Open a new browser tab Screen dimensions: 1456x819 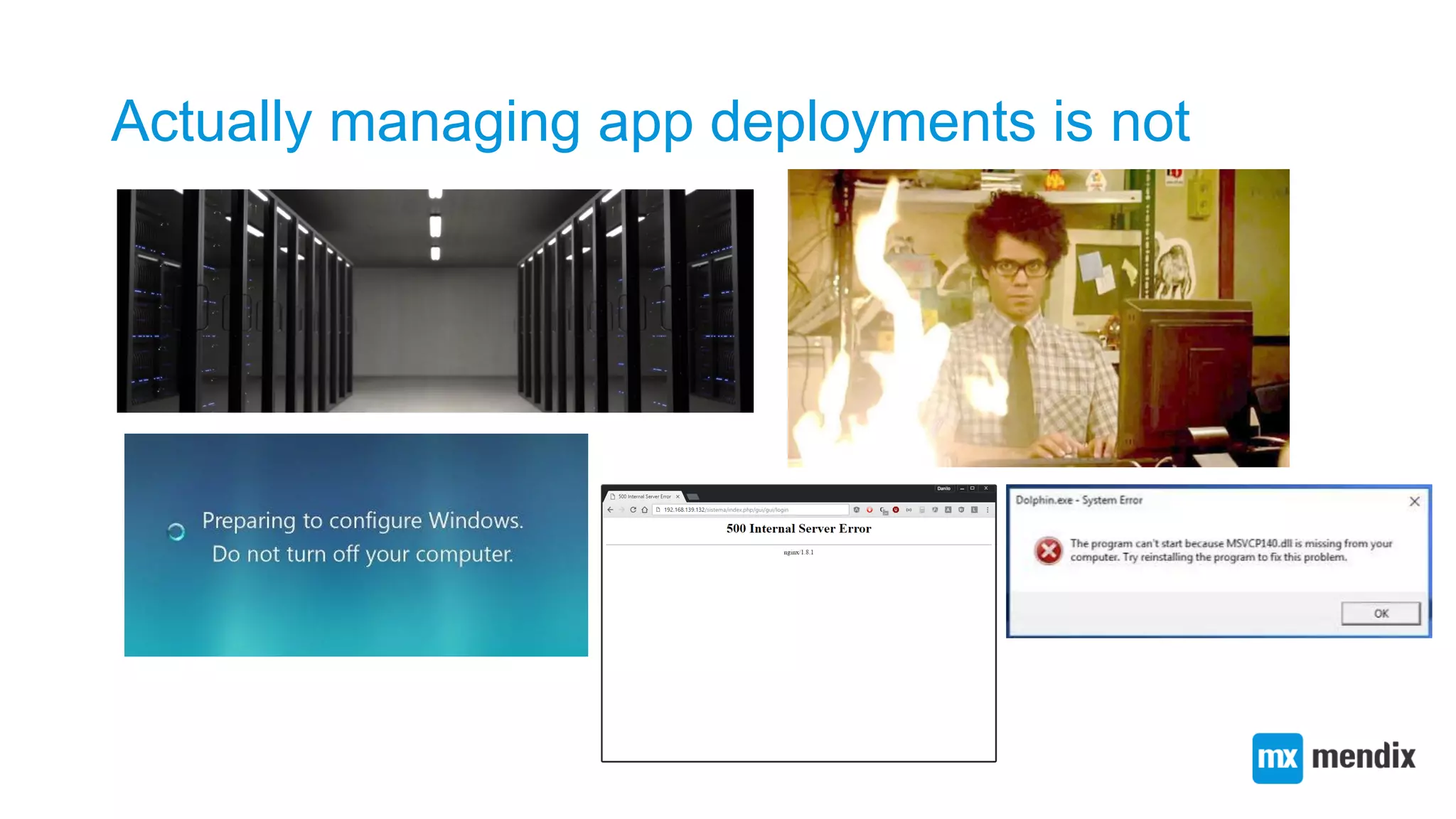click(x=692, y=497)
